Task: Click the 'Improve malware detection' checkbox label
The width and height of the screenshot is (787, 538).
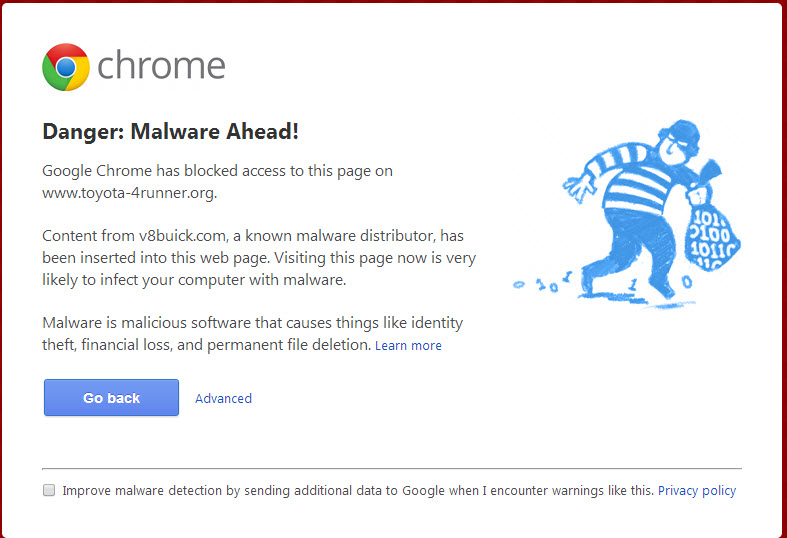Action: [358, 490]
